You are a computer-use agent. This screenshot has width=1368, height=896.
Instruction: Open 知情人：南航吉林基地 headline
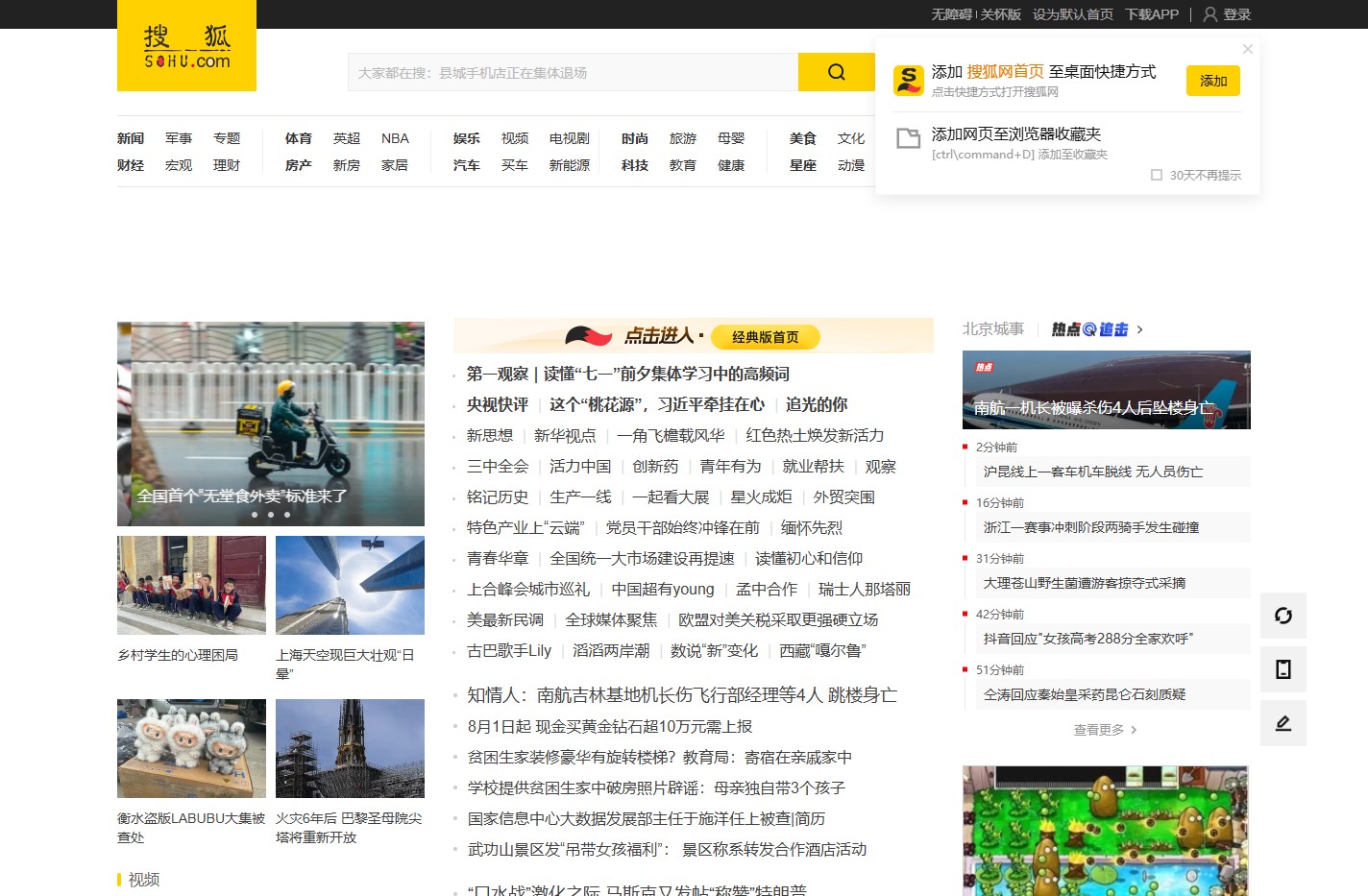682,695
